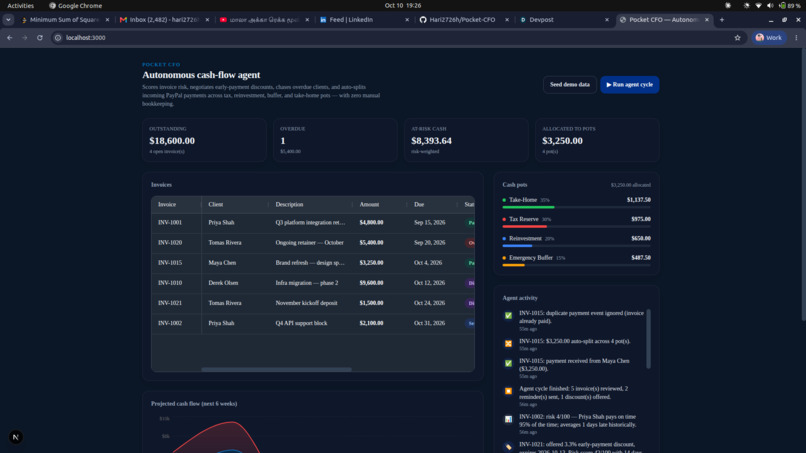Click the stop icon beside Agent cycle finished
This screenshot has height=453, width=806.
(508, 391)
